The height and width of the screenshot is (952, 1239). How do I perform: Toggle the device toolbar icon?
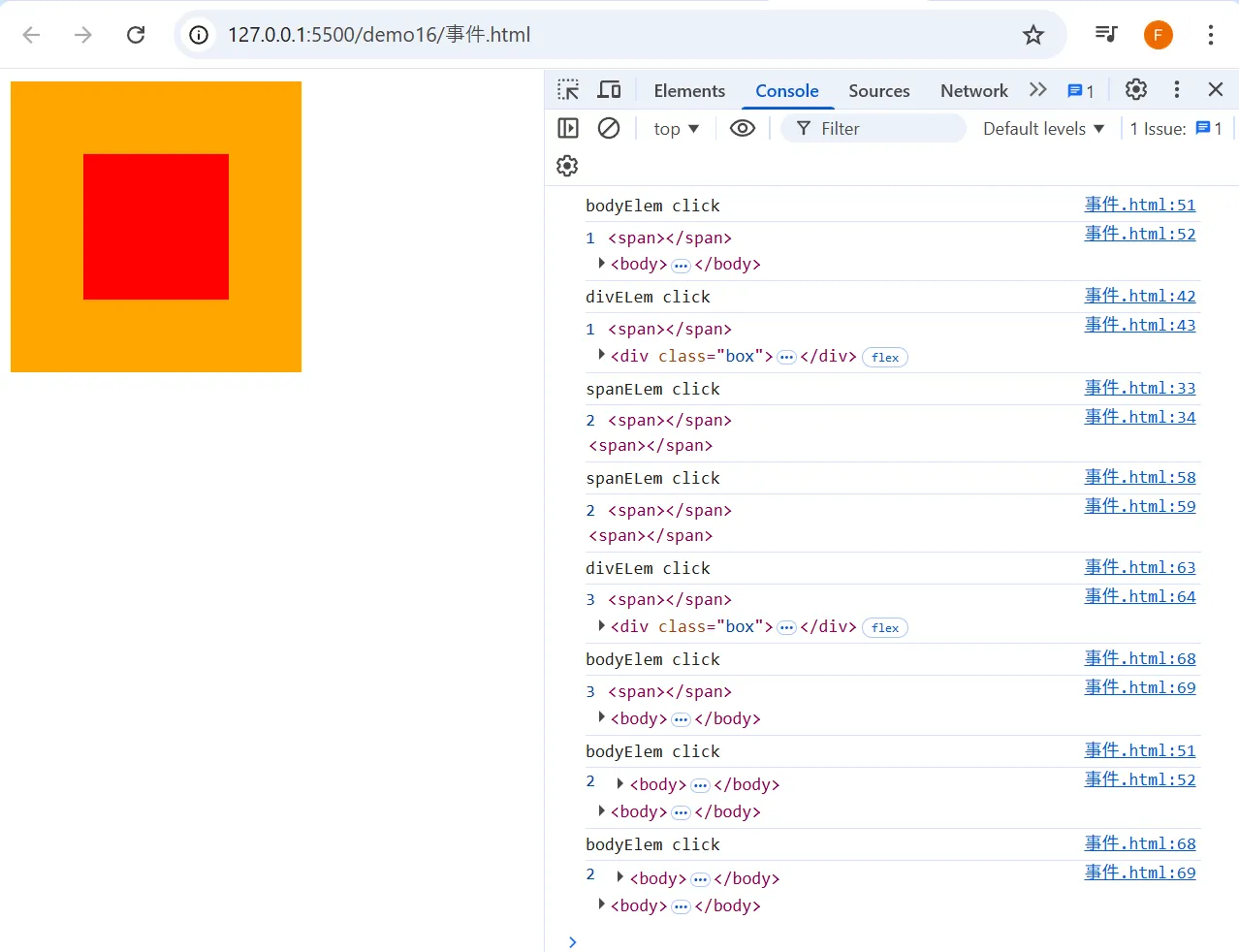pyautogui.click(x=609, y=90)
